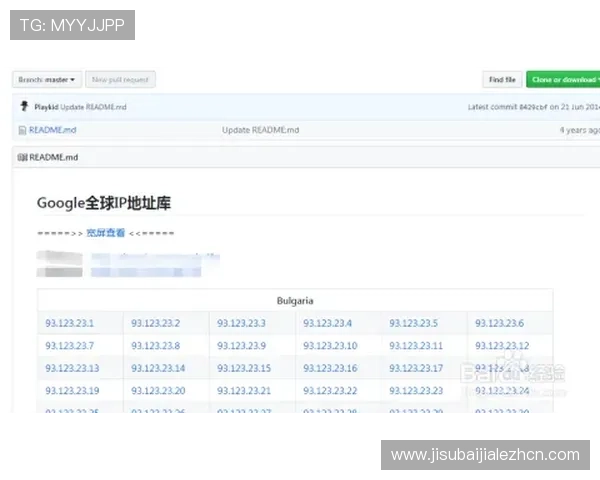Image resolution: width=600 pixels, height=480 pixels.
Task: Open IP address 93.123.23.3
Action: [241, 323]
